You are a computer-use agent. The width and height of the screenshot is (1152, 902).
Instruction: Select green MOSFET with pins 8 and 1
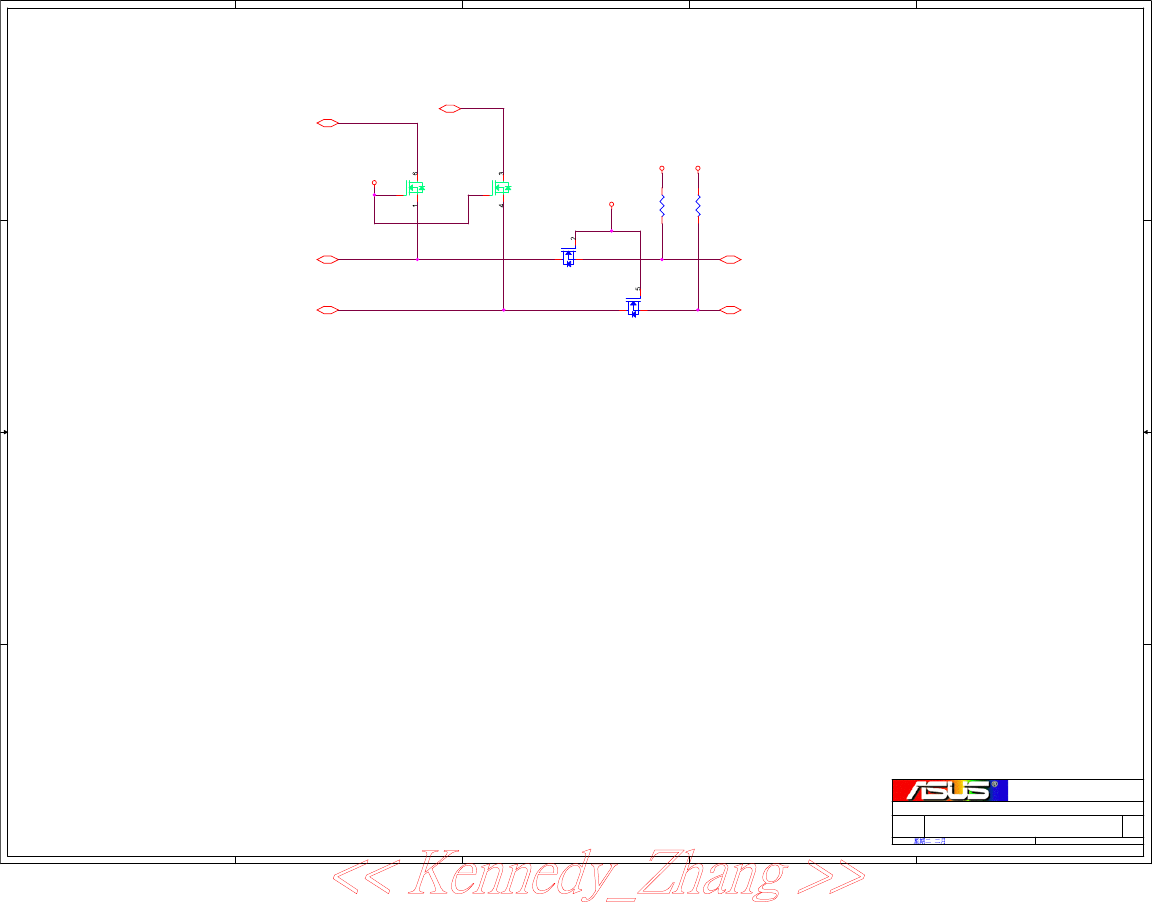tap(415, 188)
